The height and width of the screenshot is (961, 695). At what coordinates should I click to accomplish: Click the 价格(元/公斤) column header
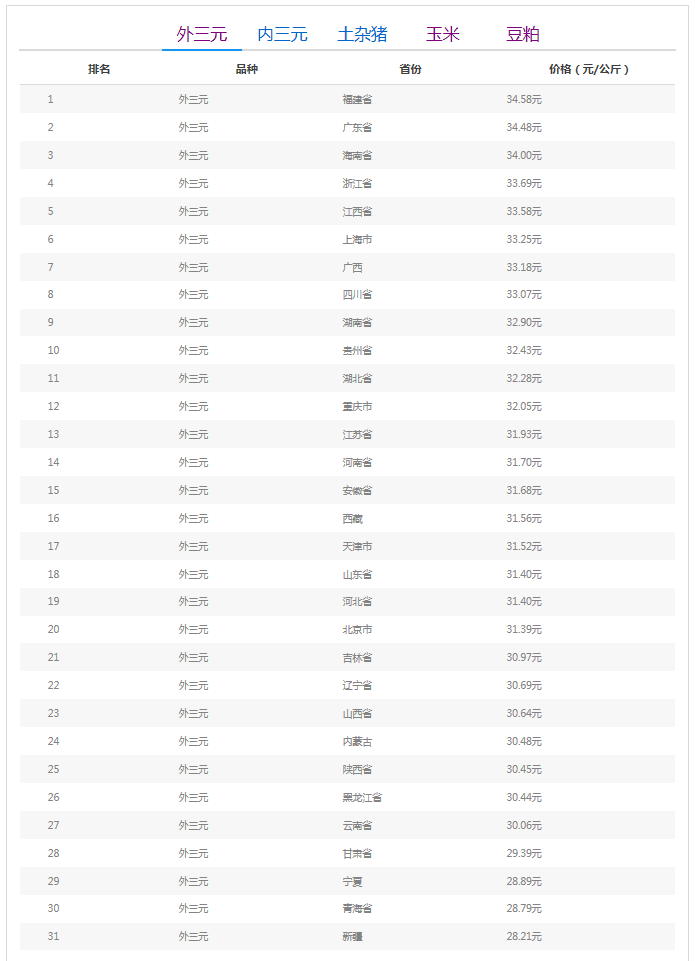click(589, 69)
